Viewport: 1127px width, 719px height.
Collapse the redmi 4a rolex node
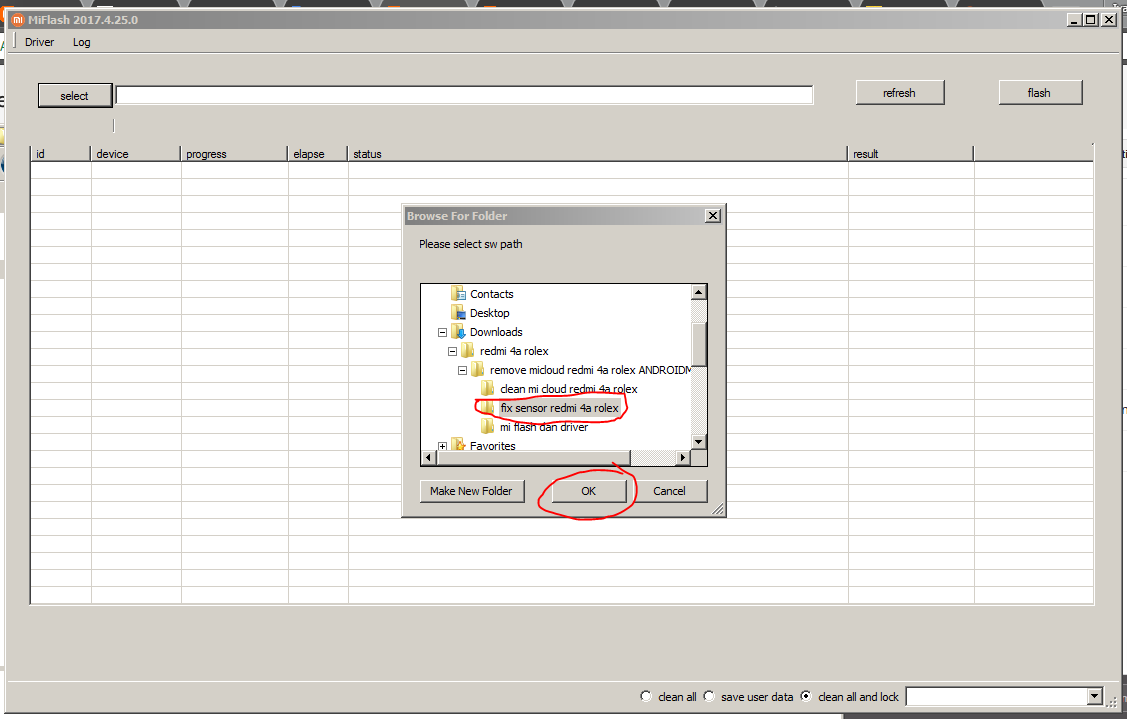(453, 352)
